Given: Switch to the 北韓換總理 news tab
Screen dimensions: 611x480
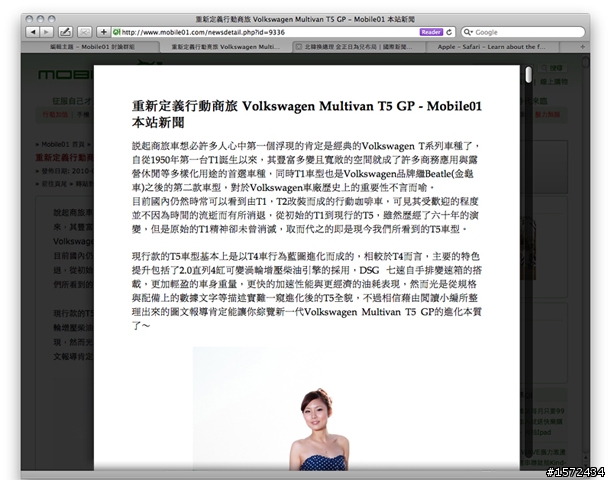Looking at the screenshot, I should [359, 47].
